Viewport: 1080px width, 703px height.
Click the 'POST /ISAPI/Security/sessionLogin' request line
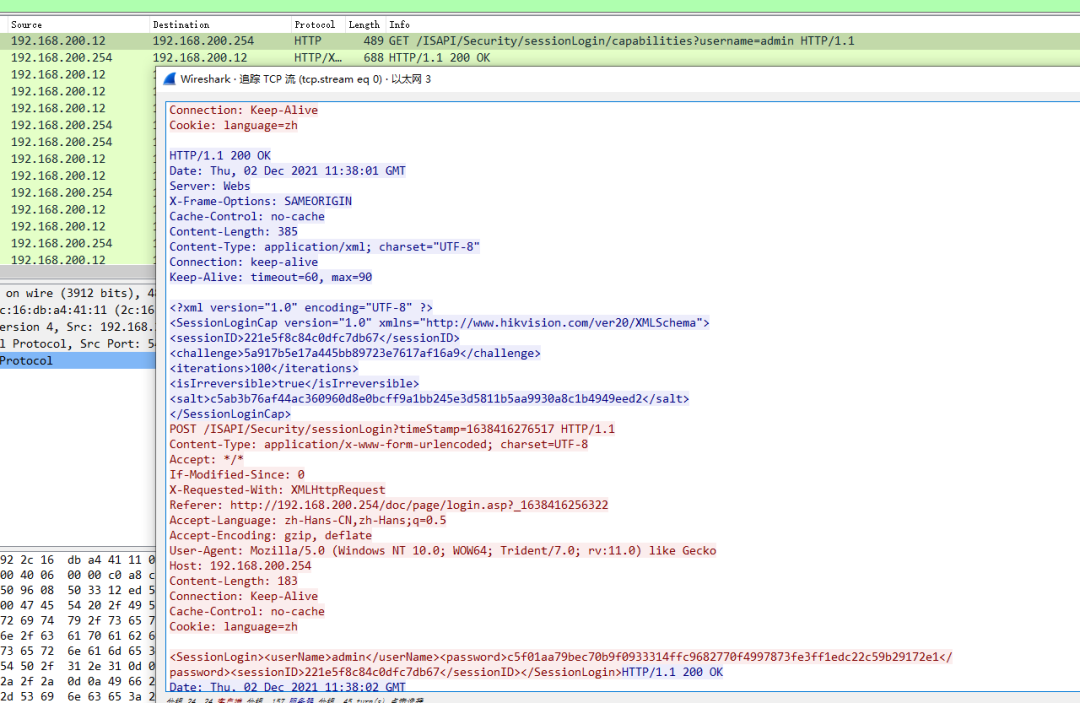pyautogui.click(x=392, y=429)
